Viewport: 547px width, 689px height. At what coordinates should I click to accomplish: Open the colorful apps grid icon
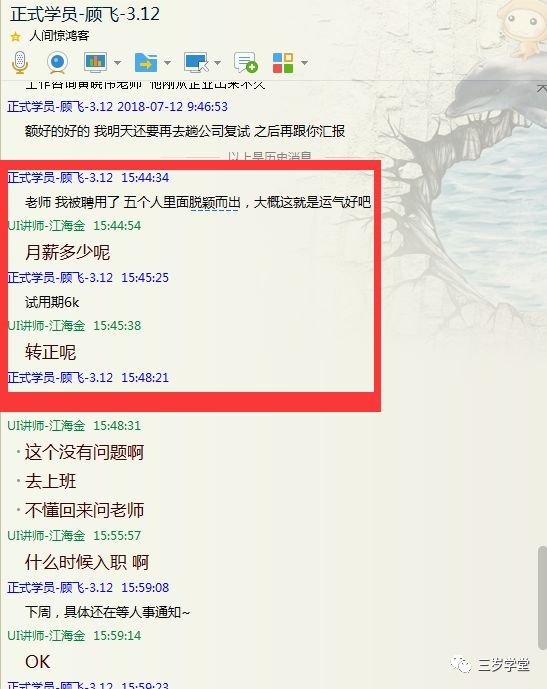[x=283, y=63]
